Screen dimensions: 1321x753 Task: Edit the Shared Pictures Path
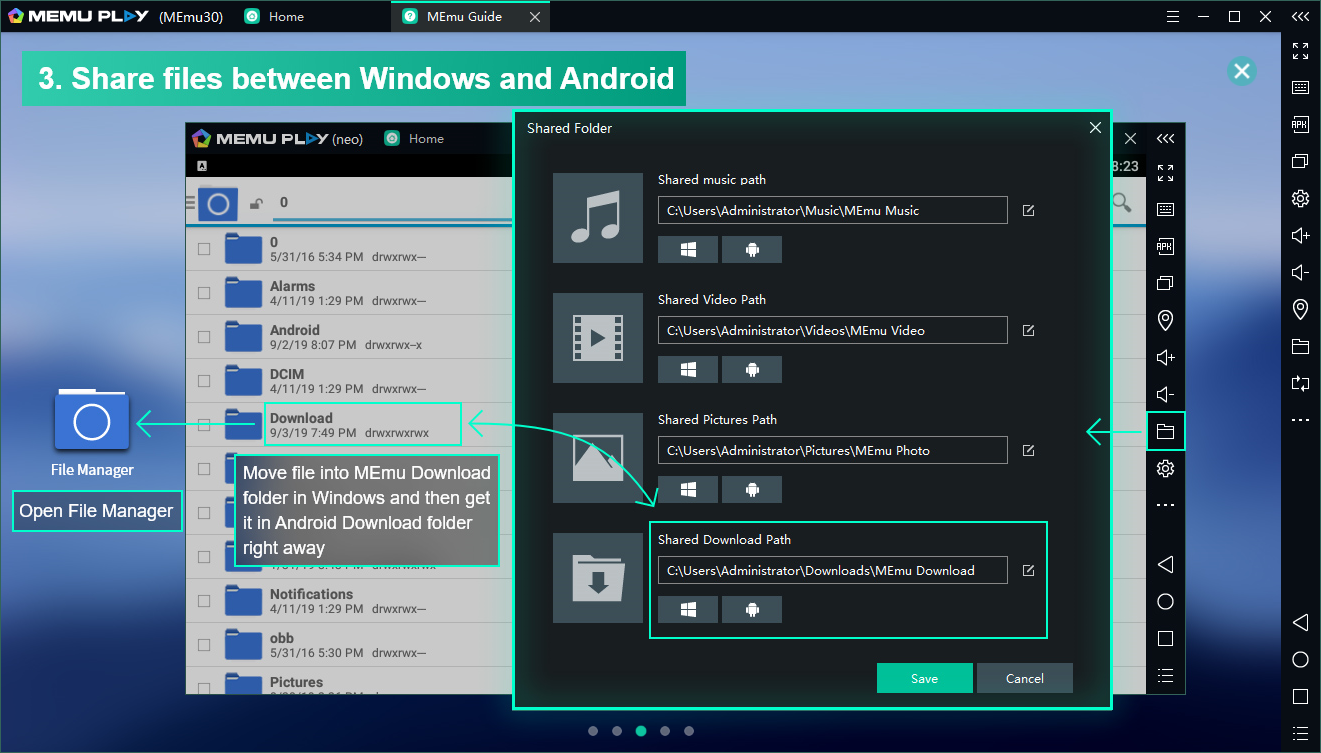[1028, 451]
